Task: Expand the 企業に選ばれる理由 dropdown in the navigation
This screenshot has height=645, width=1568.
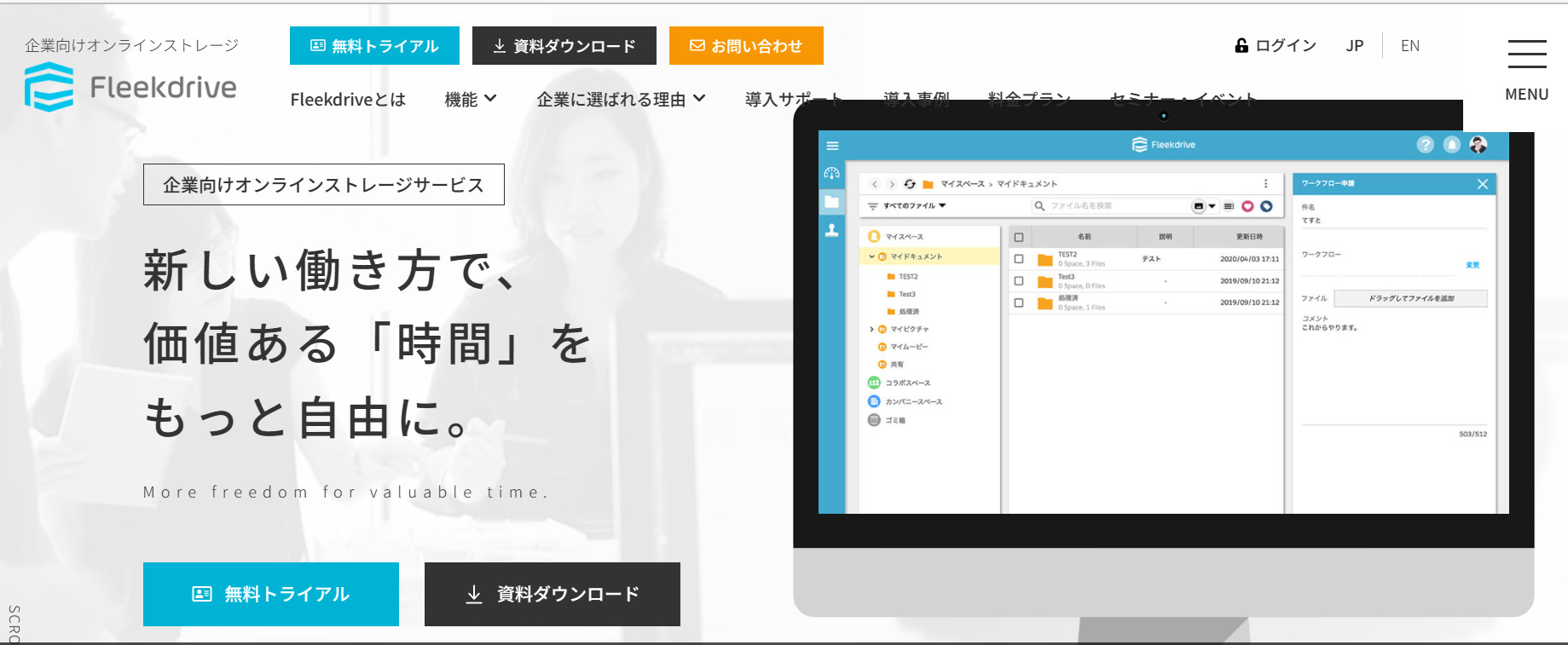Action: [621, 100]
